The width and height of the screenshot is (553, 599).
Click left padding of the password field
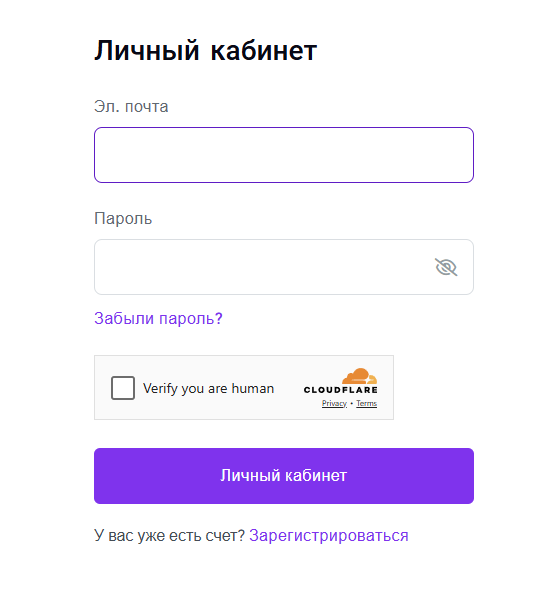104,267
